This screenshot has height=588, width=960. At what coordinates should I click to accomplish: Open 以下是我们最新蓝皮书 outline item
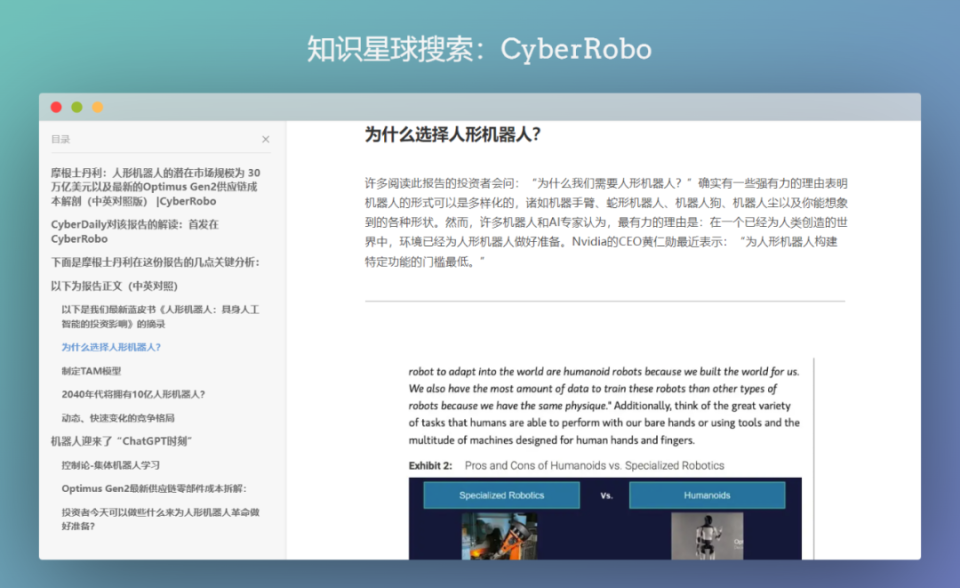tap(160, 317)
